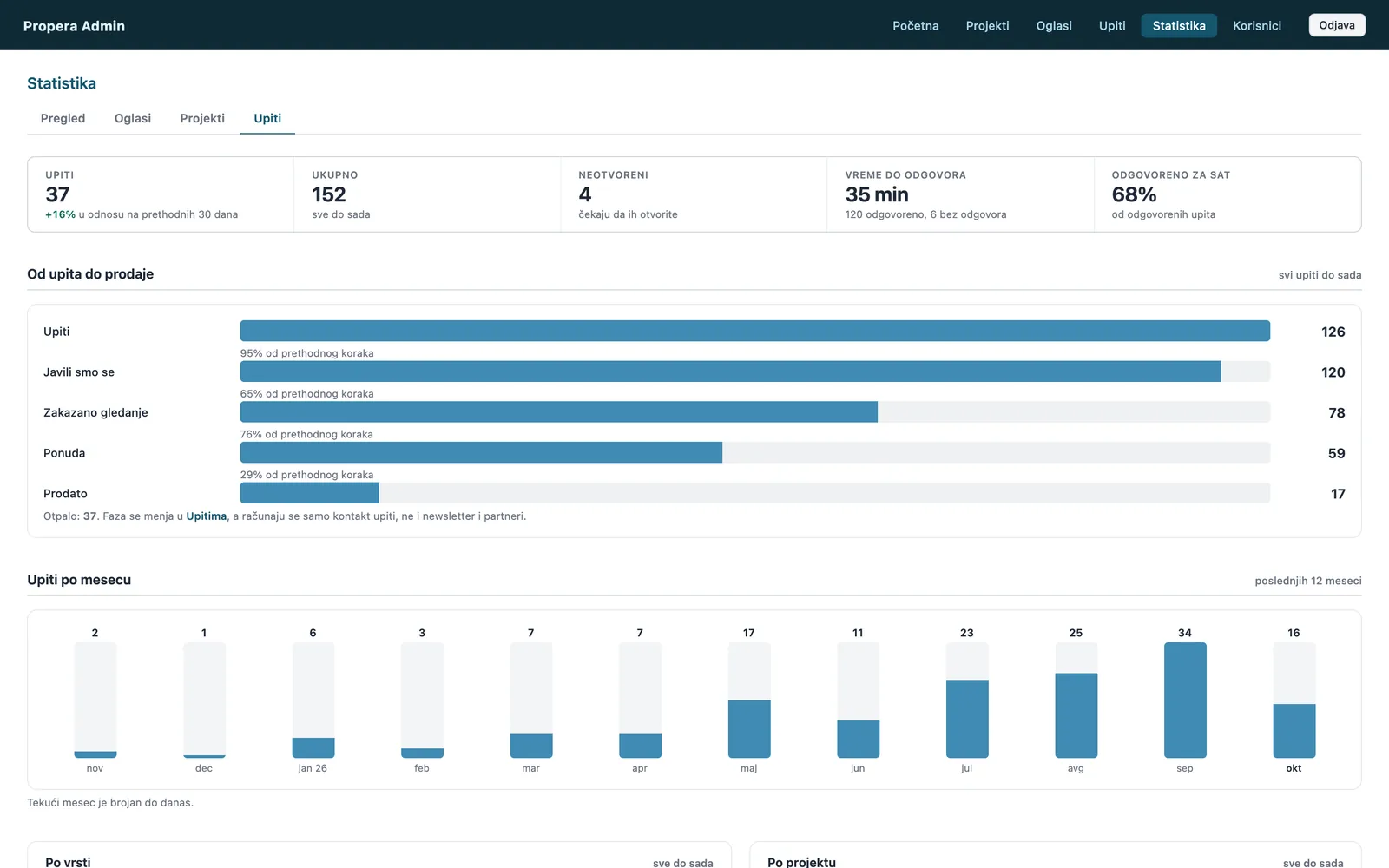Click the 35 min response time value

pyautogui.click(x=877, y=194)
